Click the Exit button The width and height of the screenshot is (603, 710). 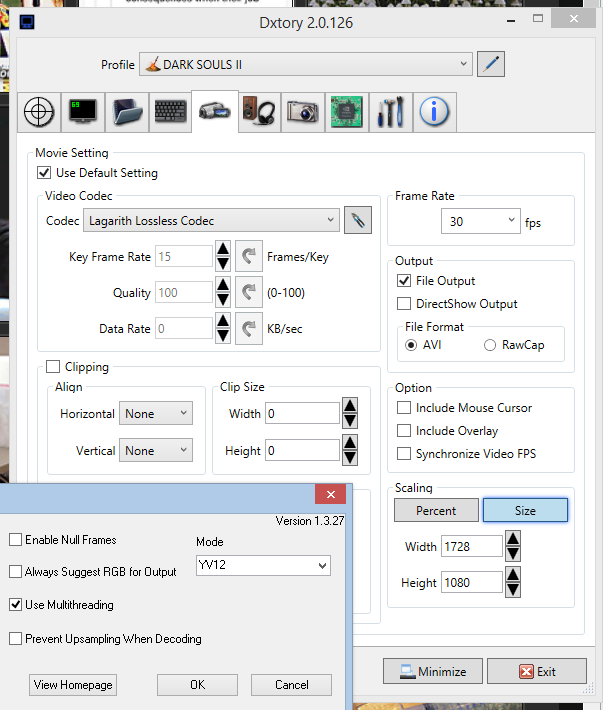tap(537, 671)
